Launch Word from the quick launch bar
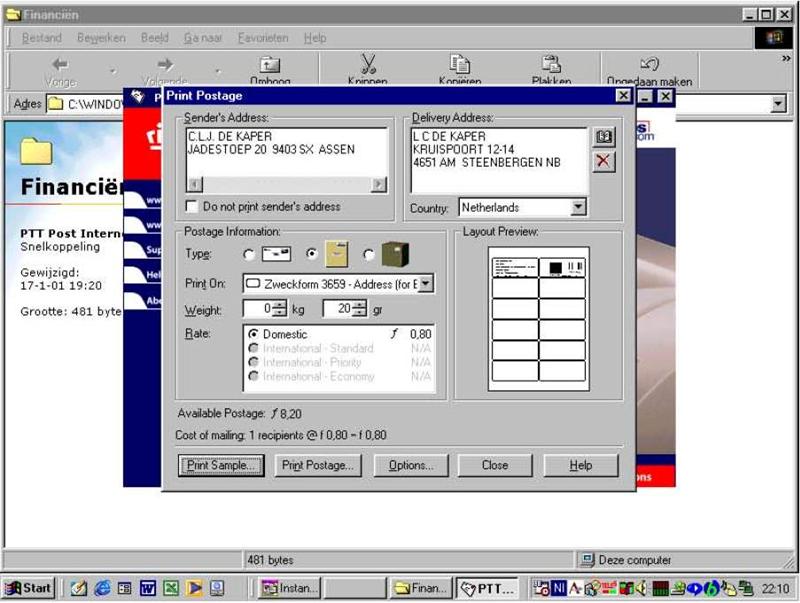The width and height of the screenshot is (800, 603). [x=147, y=589]
